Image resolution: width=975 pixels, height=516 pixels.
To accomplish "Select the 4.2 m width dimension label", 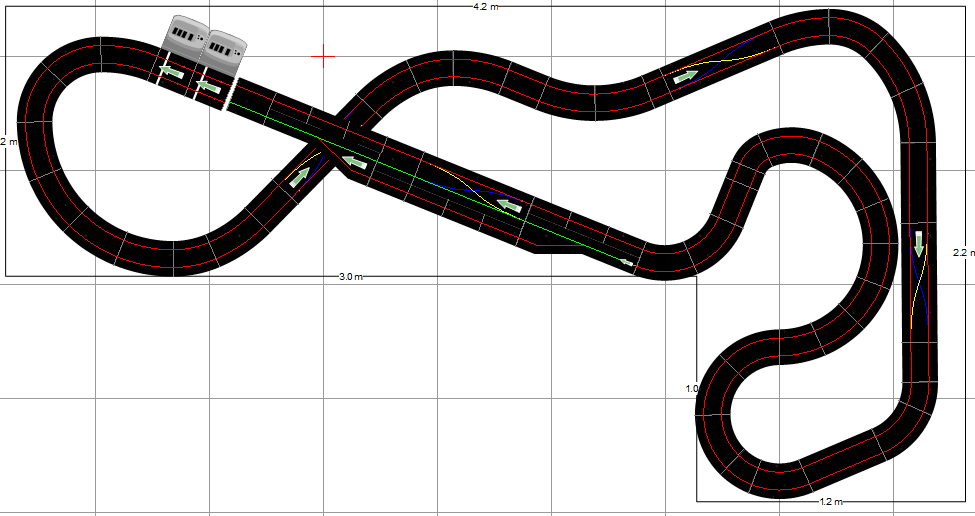I will [x=487, y=7].
